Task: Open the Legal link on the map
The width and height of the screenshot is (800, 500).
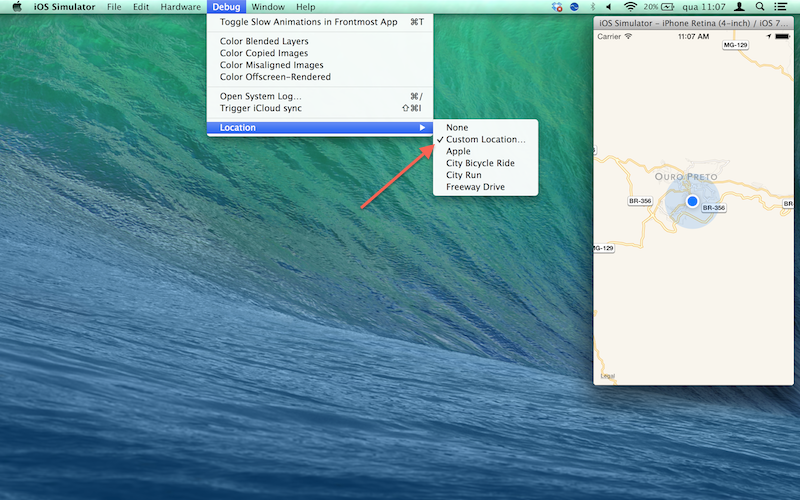Action: [x=608, y=376]
